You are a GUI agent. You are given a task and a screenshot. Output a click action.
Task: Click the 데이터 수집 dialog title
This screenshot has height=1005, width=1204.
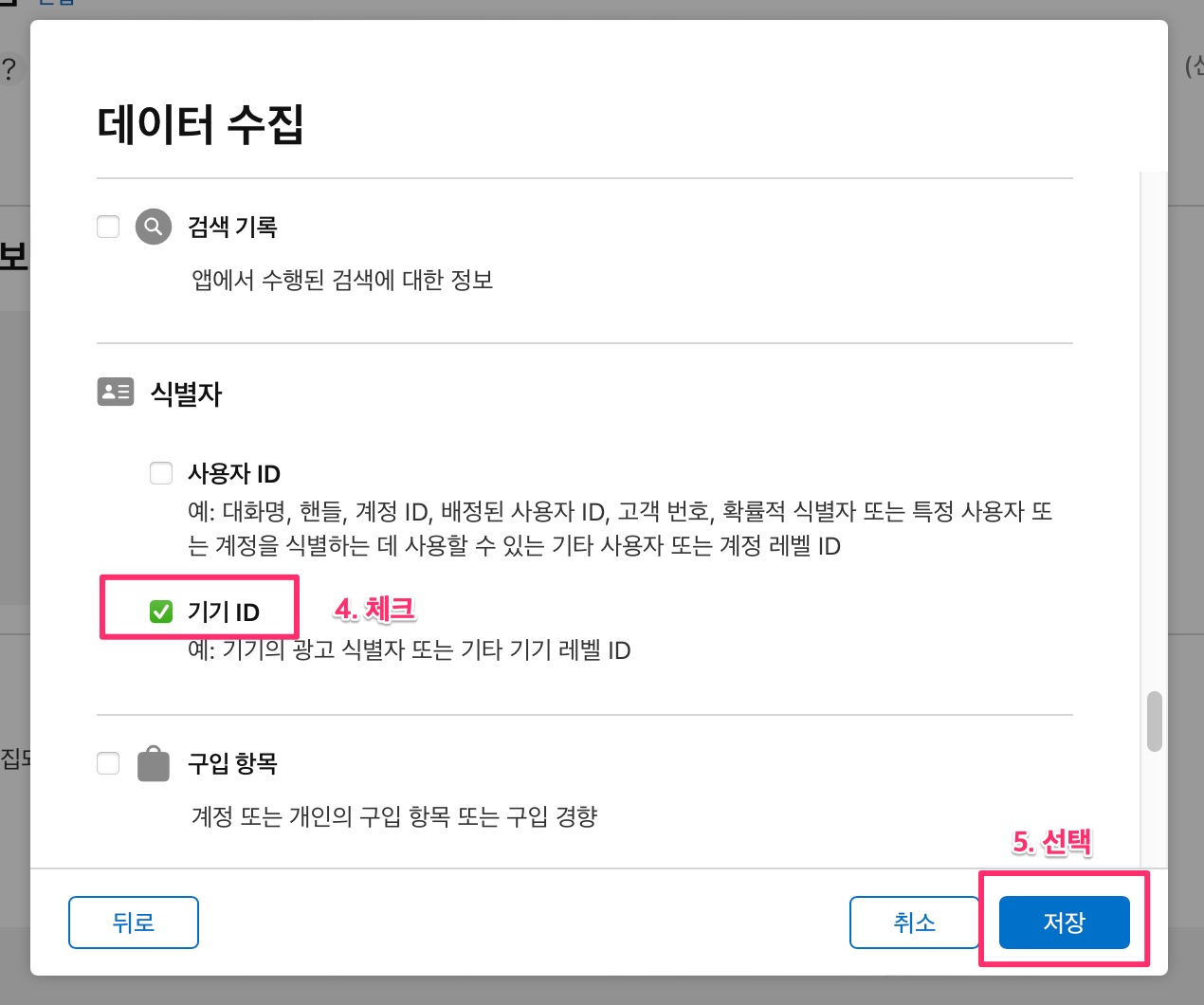click(200, 124)
